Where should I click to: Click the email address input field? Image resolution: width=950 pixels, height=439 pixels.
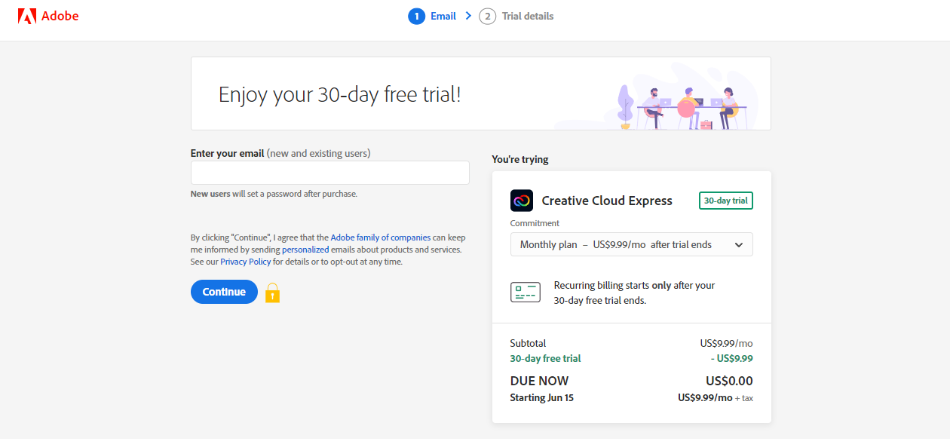pyautogui.click(x=330, y=173)
